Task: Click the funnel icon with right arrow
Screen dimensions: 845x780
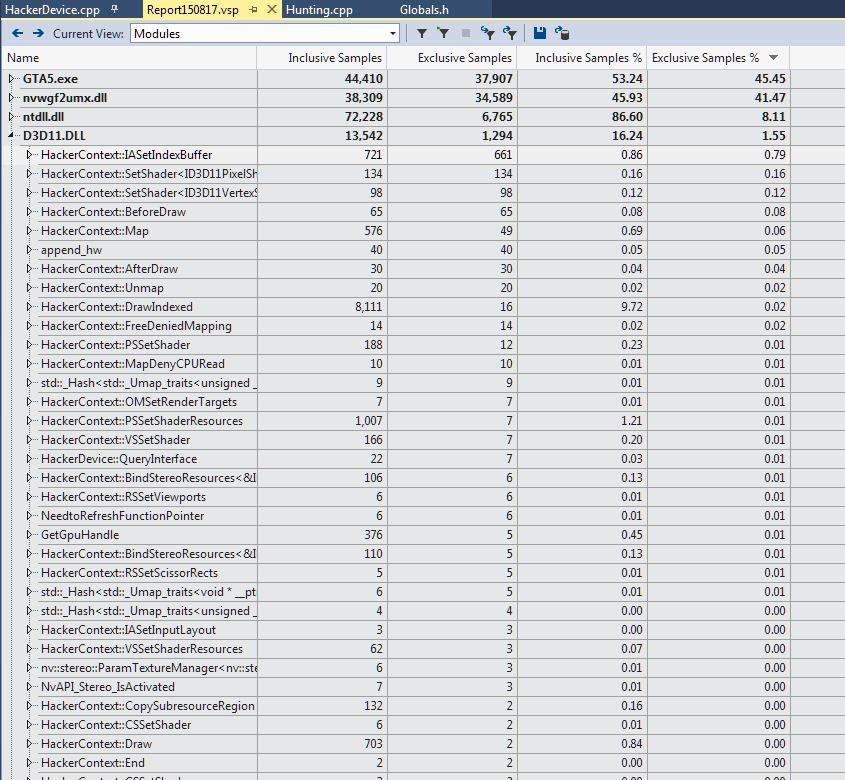Action: pyautogui.click(x=510, y=33)
